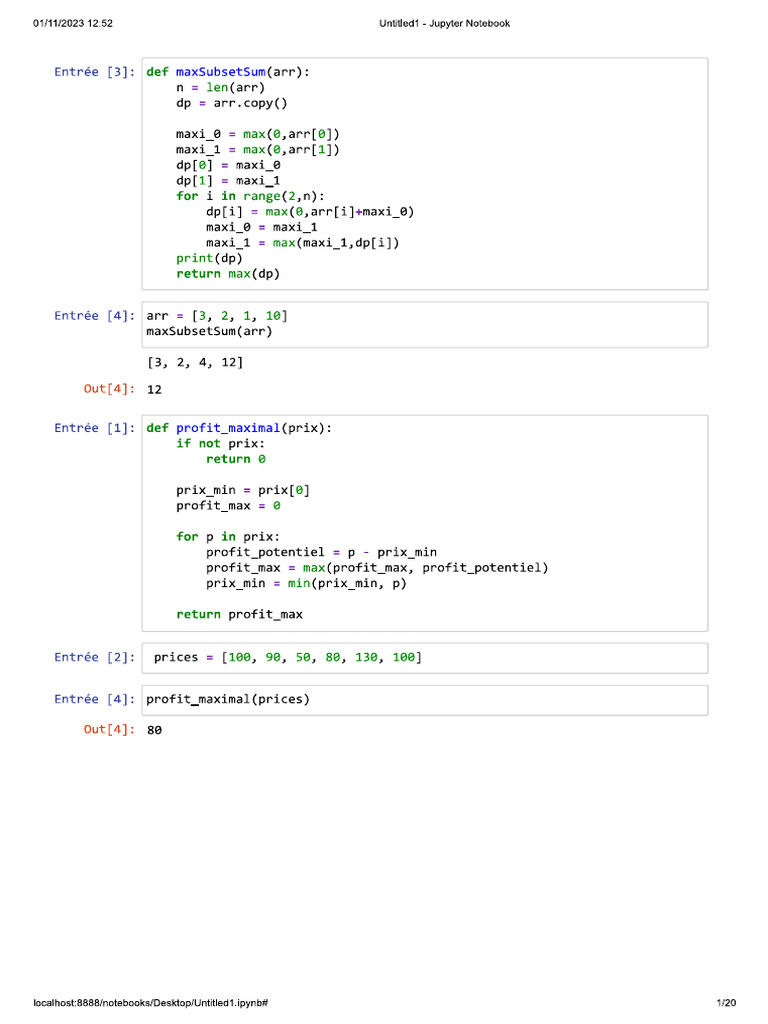Click the 'prix_min = min(prix_min, p)' line
768x1024 pixels.
306,583
